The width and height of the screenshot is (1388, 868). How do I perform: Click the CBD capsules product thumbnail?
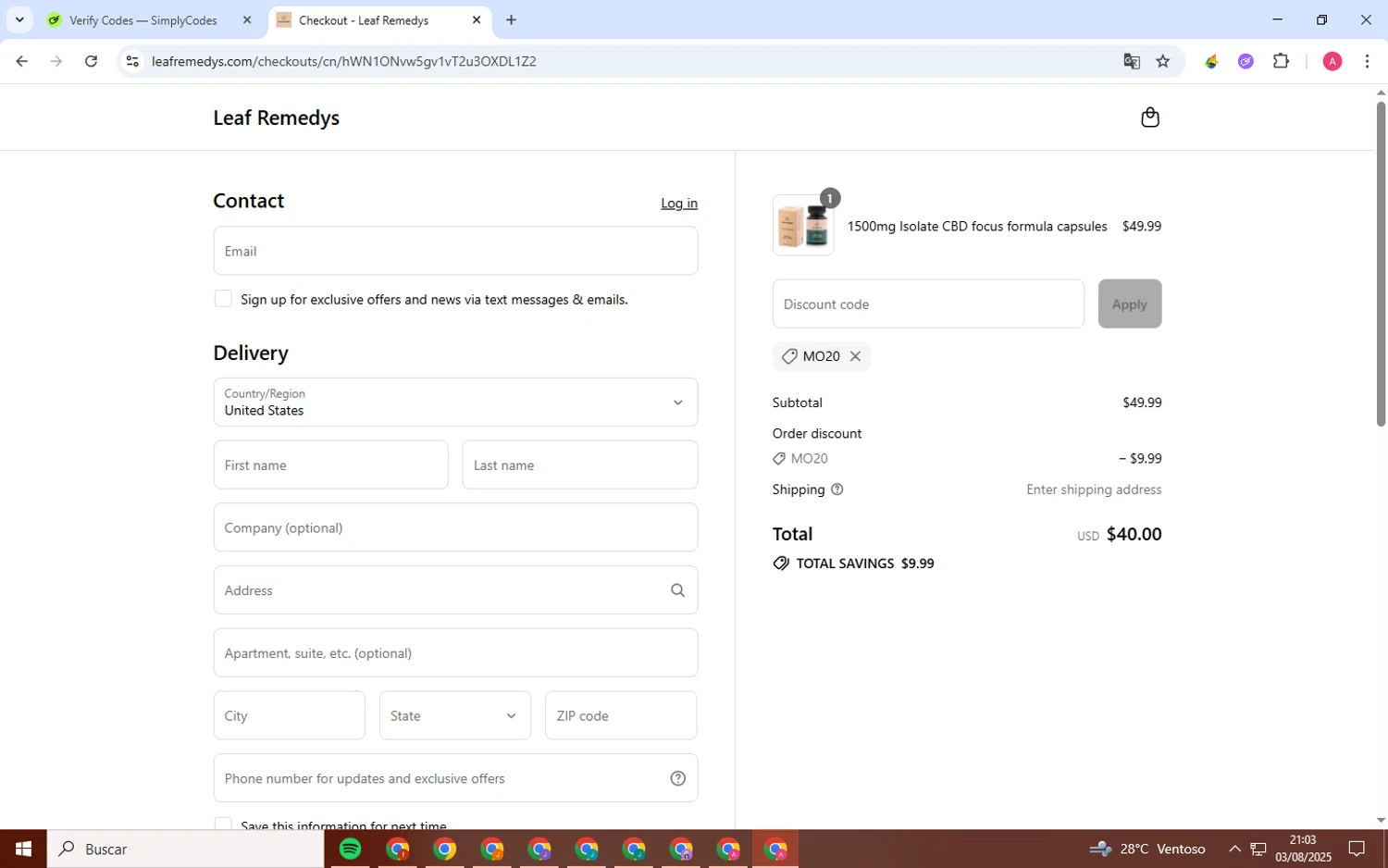[803, 226]
